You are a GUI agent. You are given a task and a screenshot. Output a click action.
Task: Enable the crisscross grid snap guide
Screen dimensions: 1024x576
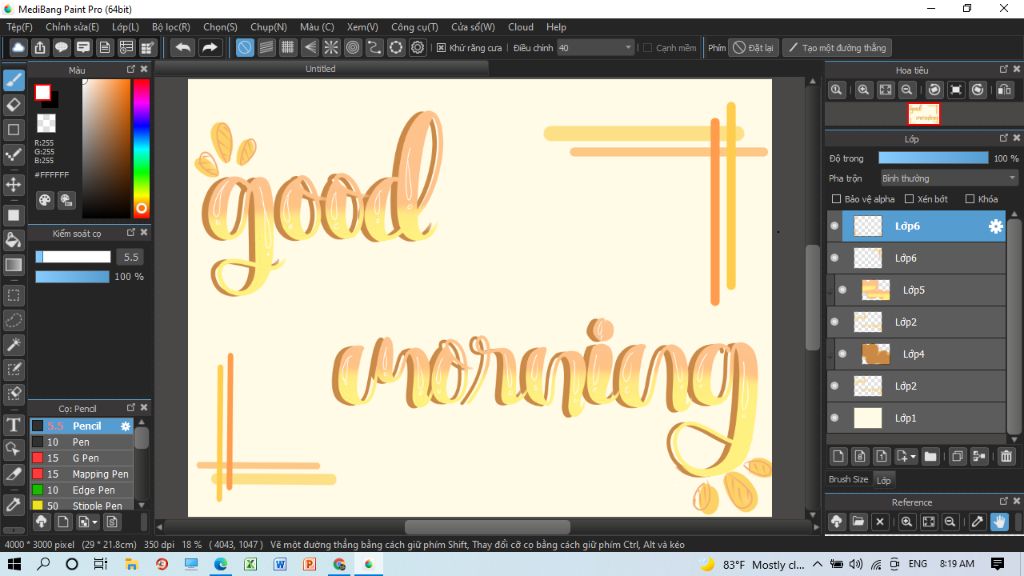[x=288, y=48]
